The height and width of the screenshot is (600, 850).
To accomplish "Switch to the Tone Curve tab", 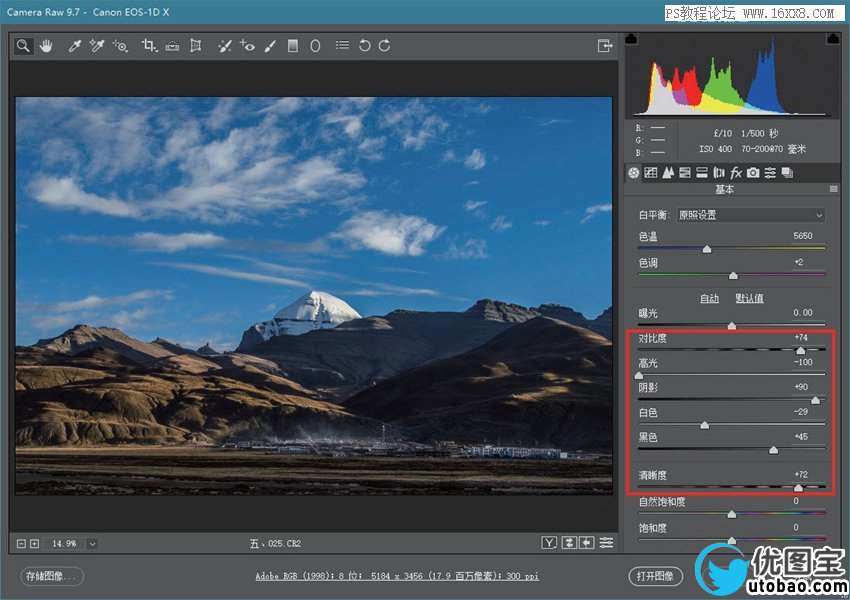I will tap(650, 173).
